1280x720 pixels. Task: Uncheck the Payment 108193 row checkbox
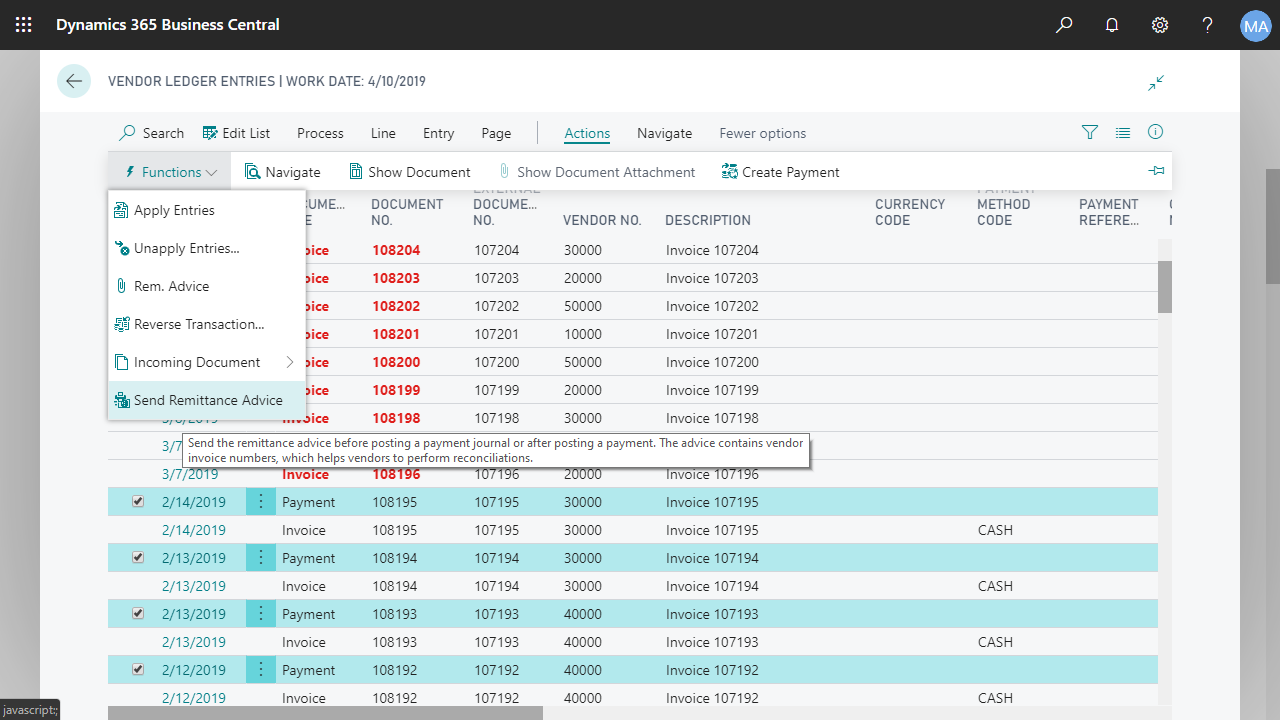pos(138,614)
